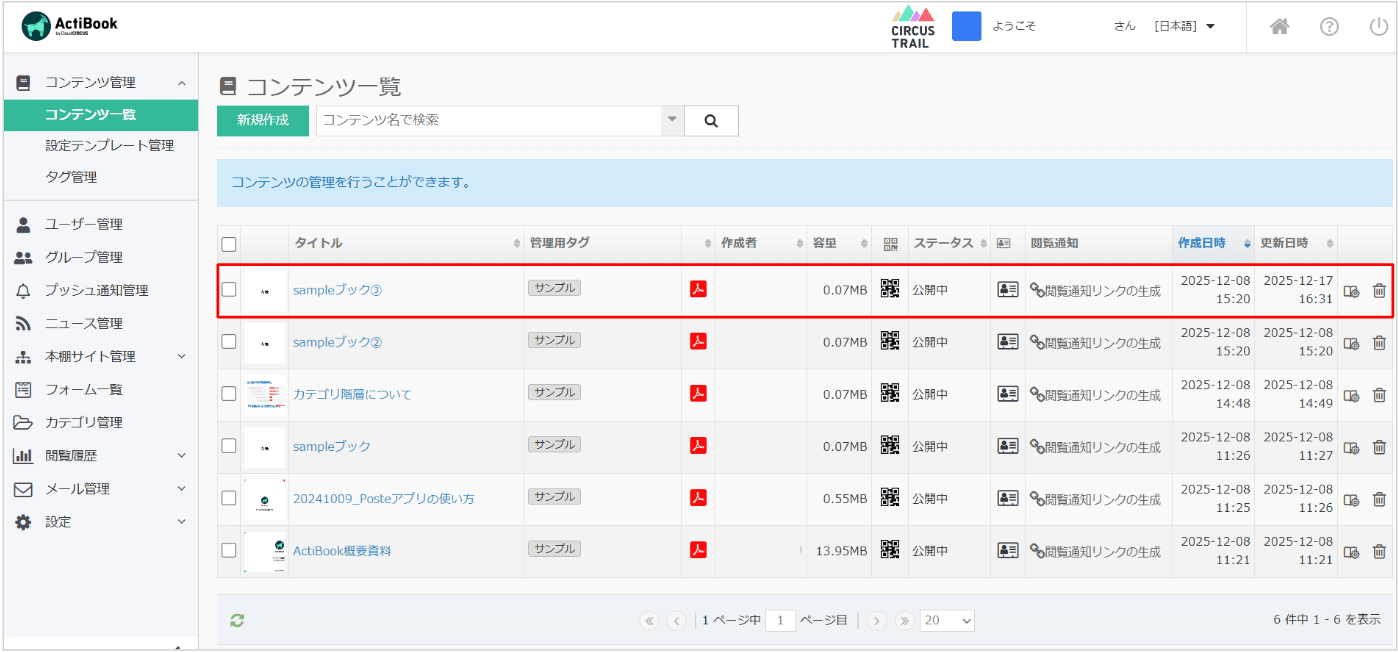The height and width of the screenshot is (652, 1398).
Task: Click the PDF icon in ActiBook概要資料 row
Action: [698, 549]
